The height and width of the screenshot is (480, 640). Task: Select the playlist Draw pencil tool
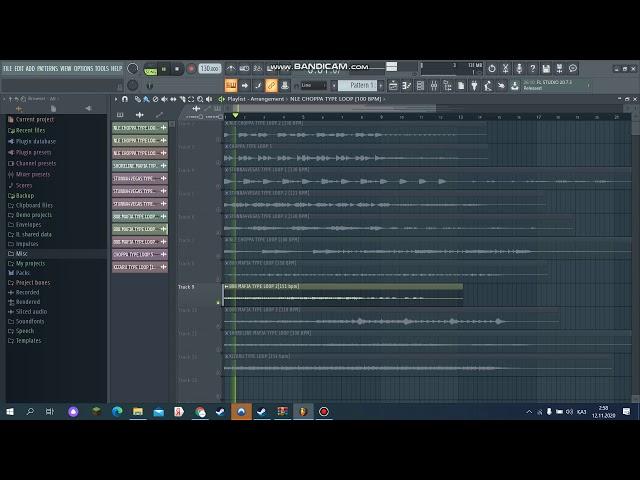(138, 99)
